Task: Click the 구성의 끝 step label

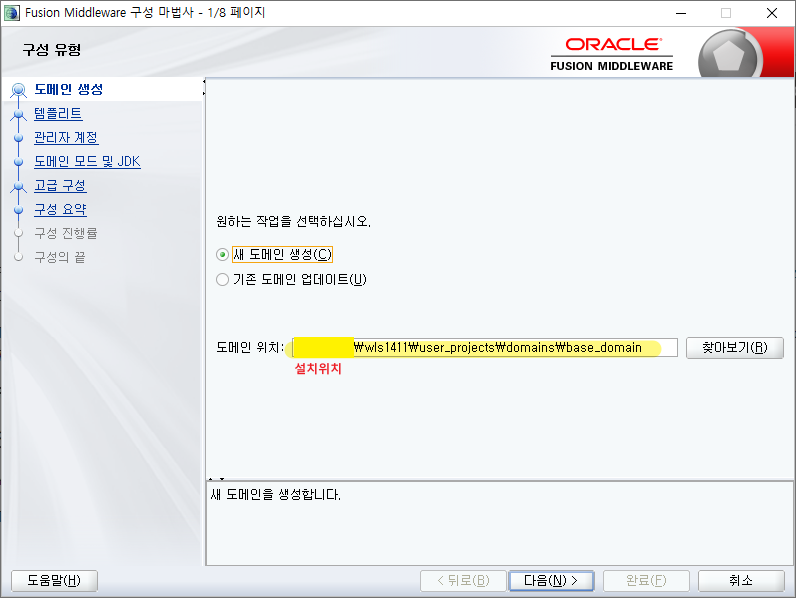Action: click(x=59, y=257)
